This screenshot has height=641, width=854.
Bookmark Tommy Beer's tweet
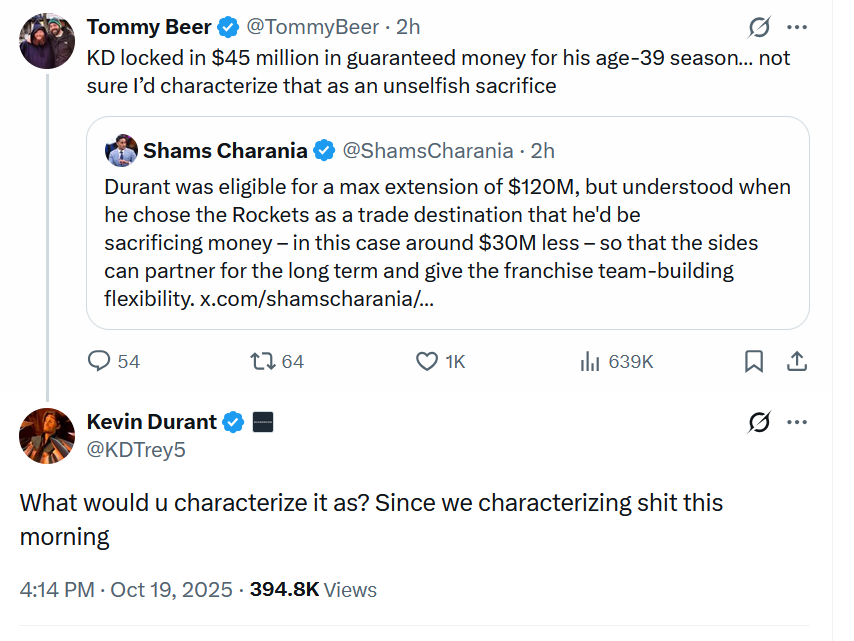click(x=754, y=361)
